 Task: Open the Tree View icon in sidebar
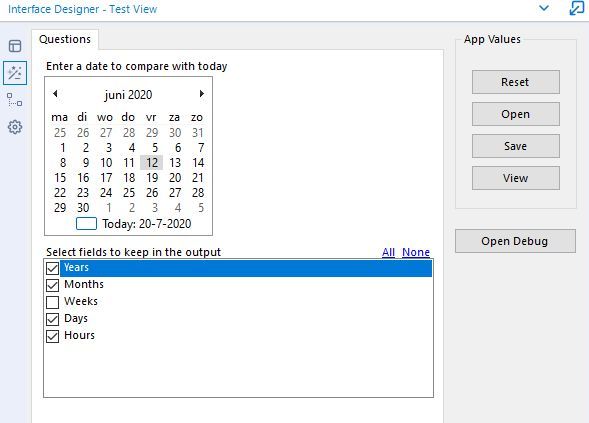click(x=15, y=100)
